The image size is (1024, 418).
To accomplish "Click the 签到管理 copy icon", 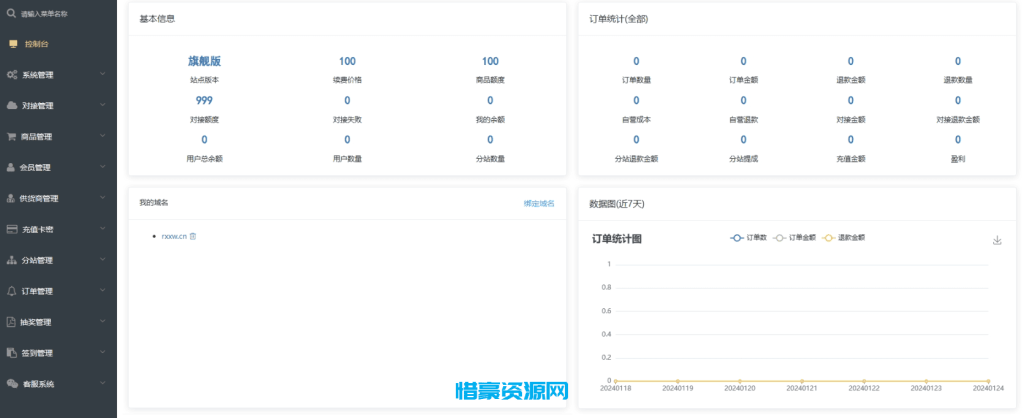I will tap(11, 353).
